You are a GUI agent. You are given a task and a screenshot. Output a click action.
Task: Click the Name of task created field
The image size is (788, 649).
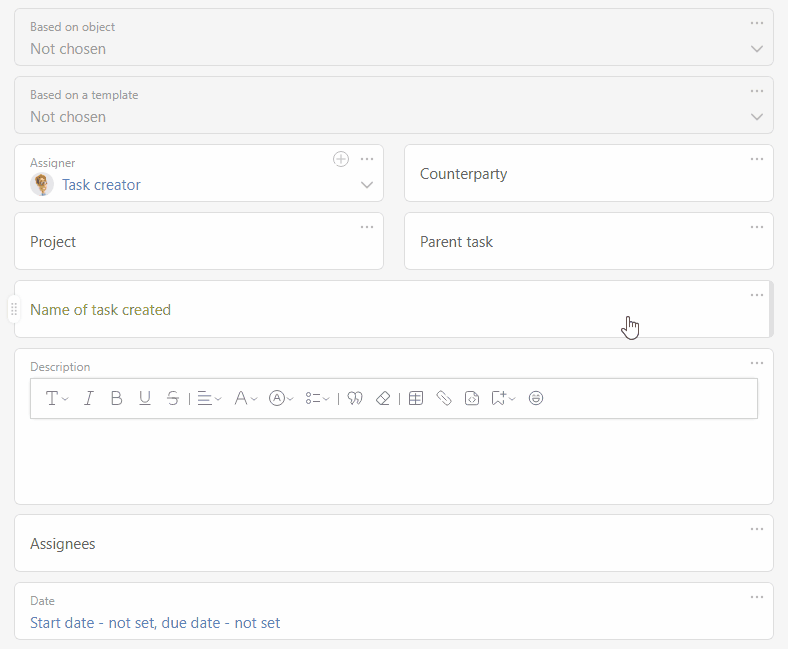[394, 309]
